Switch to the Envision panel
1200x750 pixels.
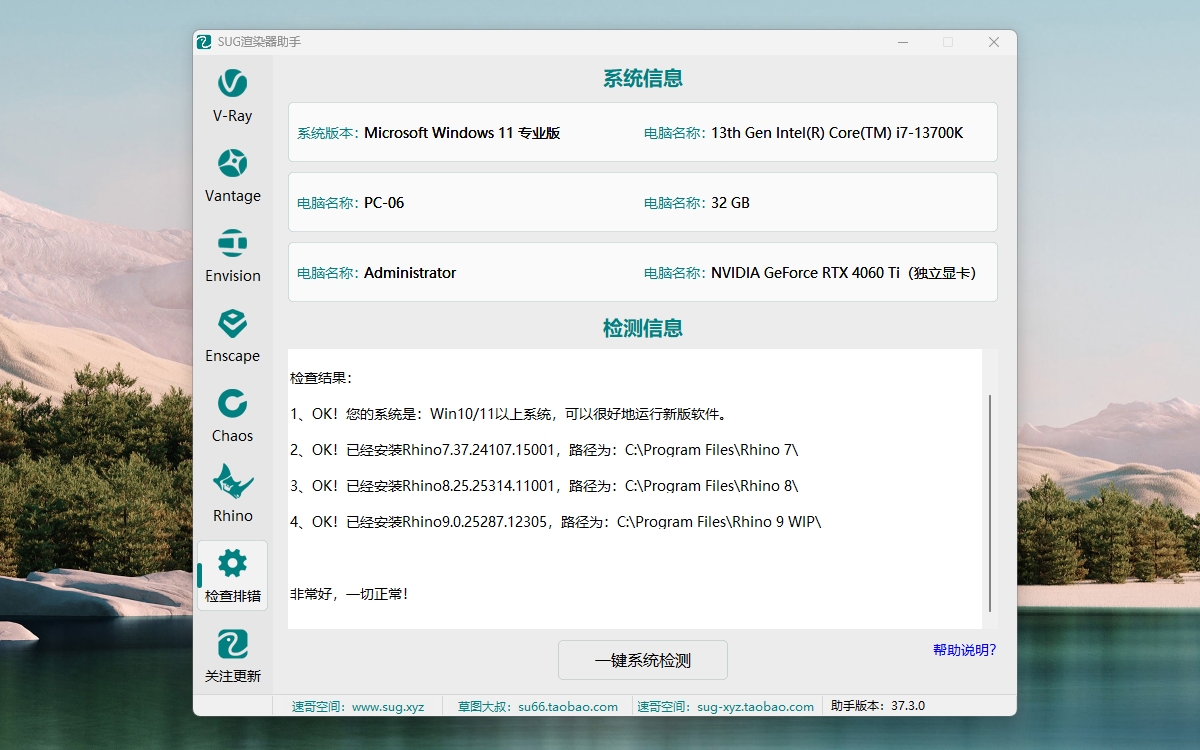click(232, 256)
